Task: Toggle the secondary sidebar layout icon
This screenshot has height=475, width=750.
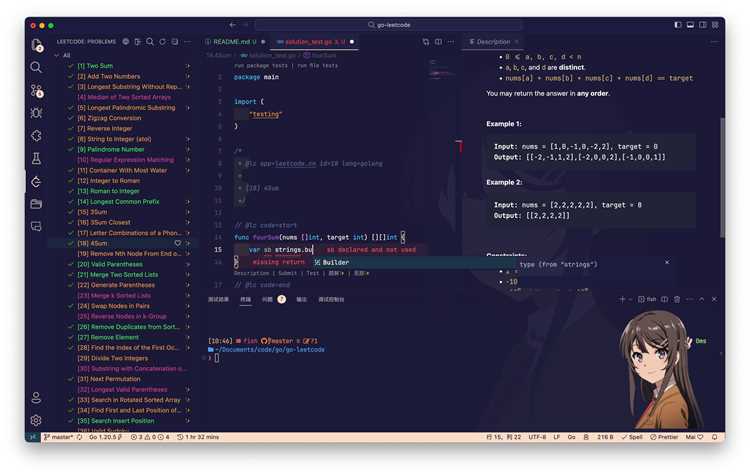Action: pos(703,25)
